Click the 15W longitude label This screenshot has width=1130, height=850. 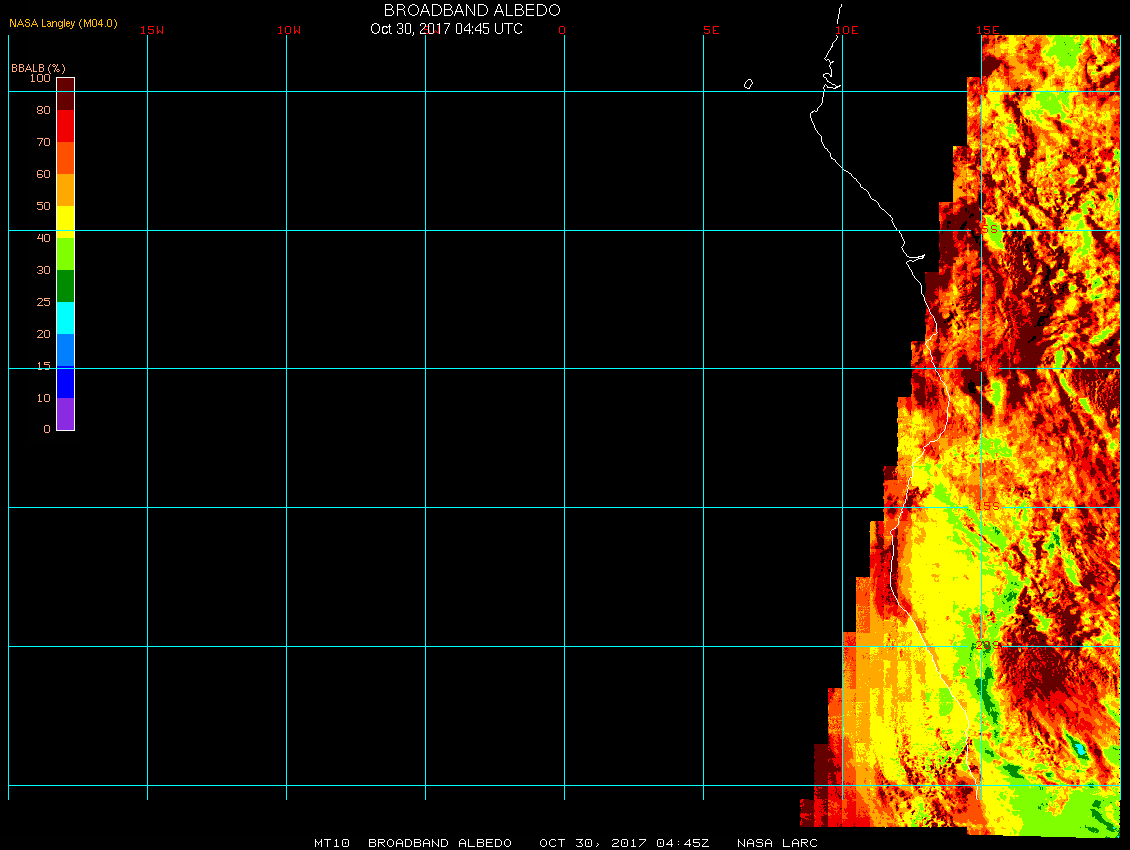click(x=152, y=30)
